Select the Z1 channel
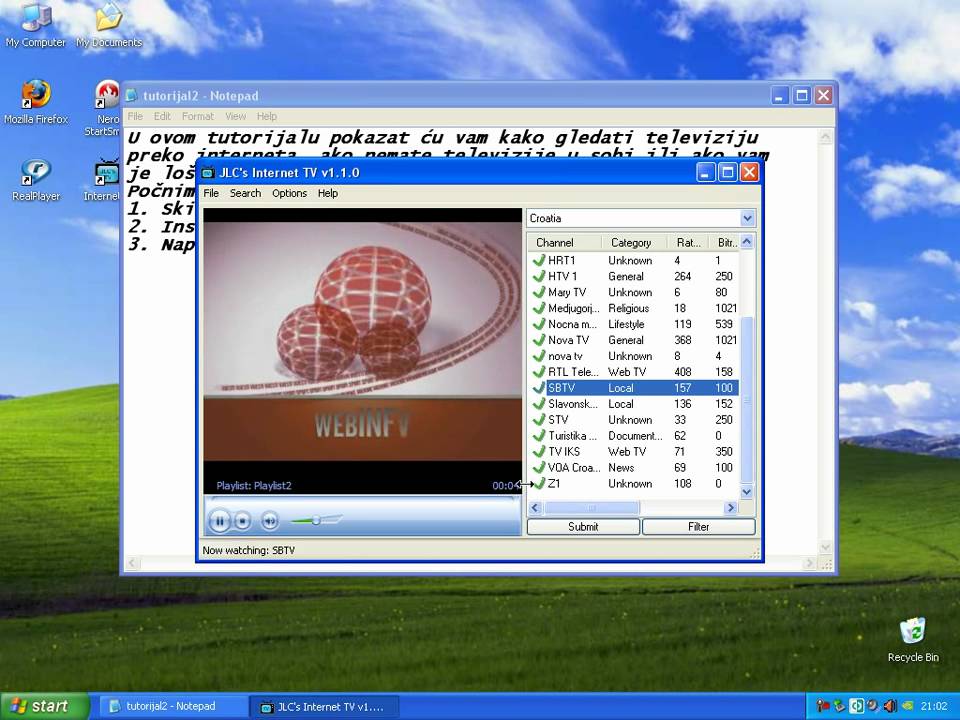 (x=634, y=483)
